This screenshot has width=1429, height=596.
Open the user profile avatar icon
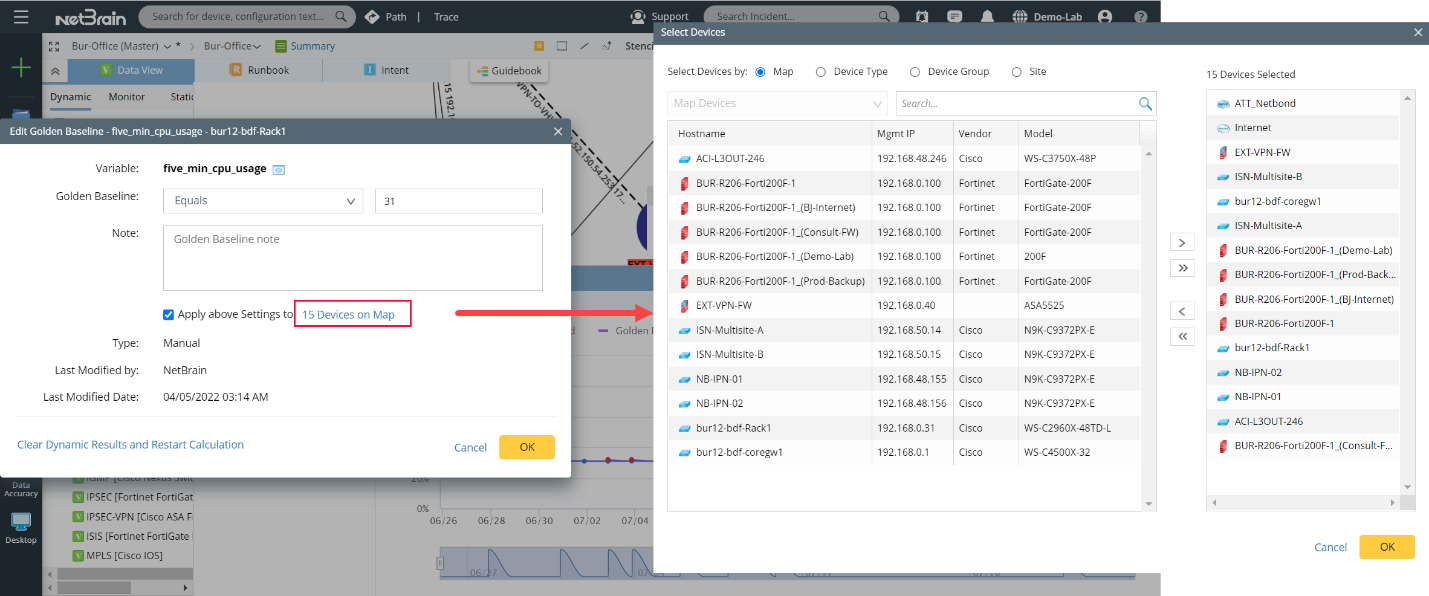[x=1104, y=16]
